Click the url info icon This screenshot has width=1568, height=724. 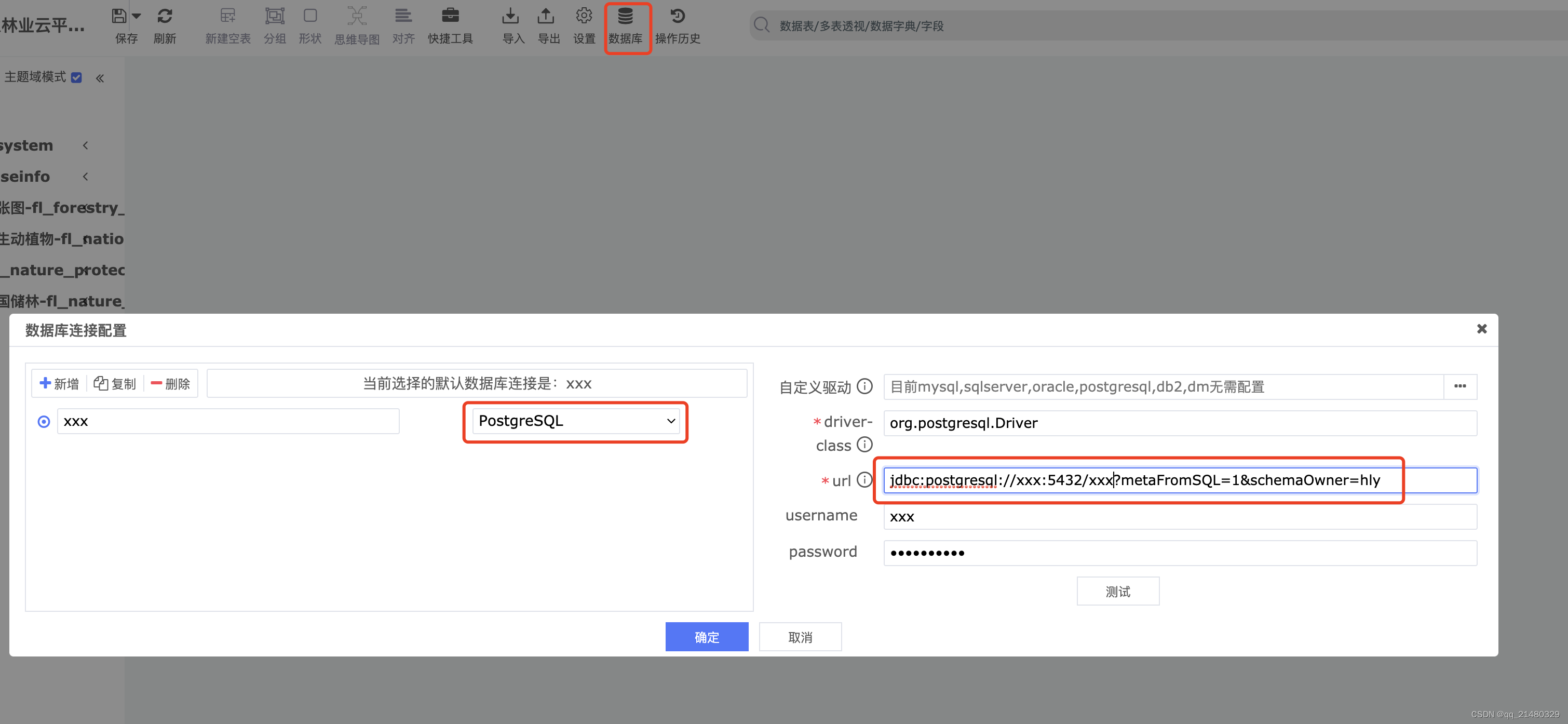coord(864,480)
